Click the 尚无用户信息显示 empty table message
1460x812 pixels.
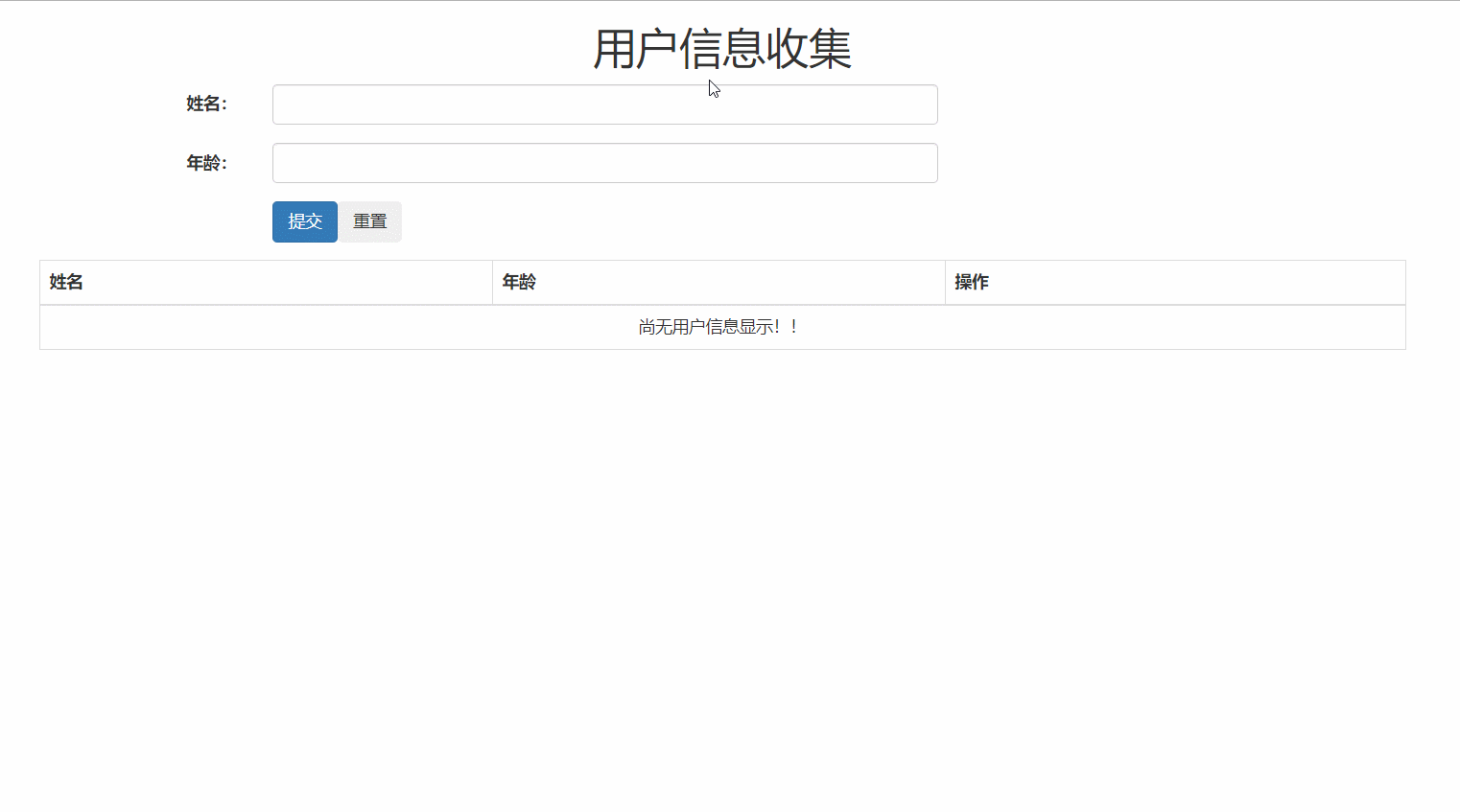[x=718, y=327]
